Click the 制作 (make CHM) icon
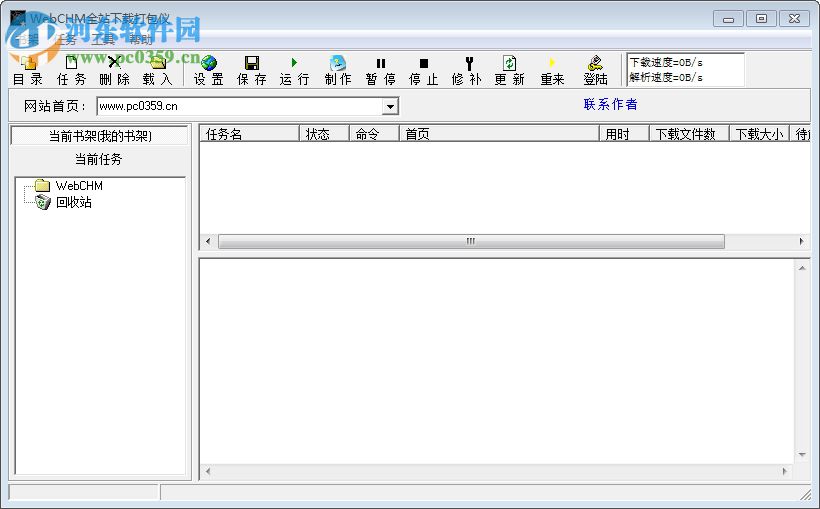Image resolution: width=820 pixels, height=509 pixels. tap(338, 71)
